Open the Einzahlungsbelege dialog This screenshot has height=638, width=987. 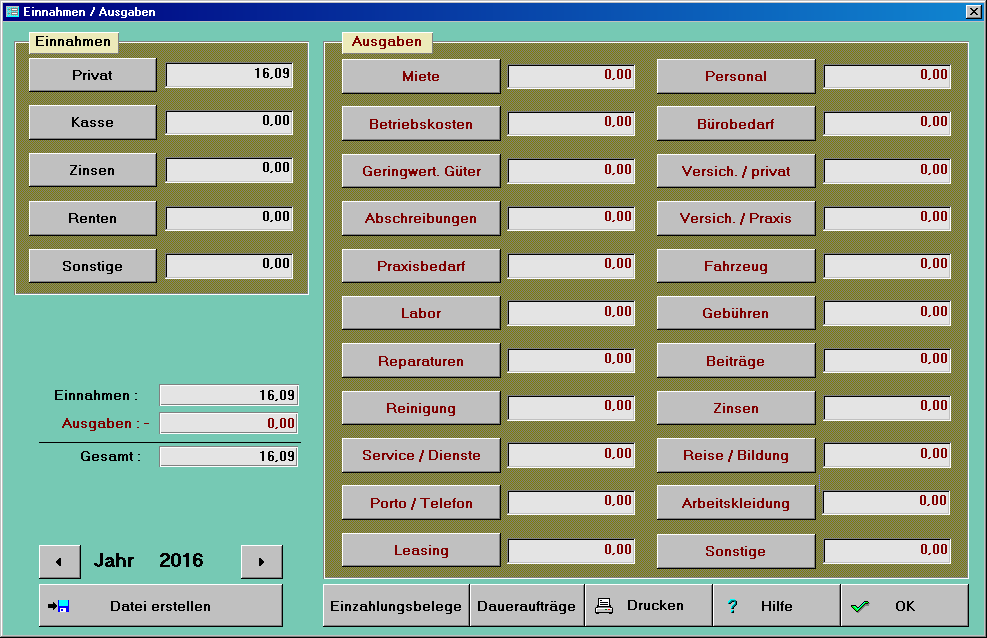coord(395,604)
